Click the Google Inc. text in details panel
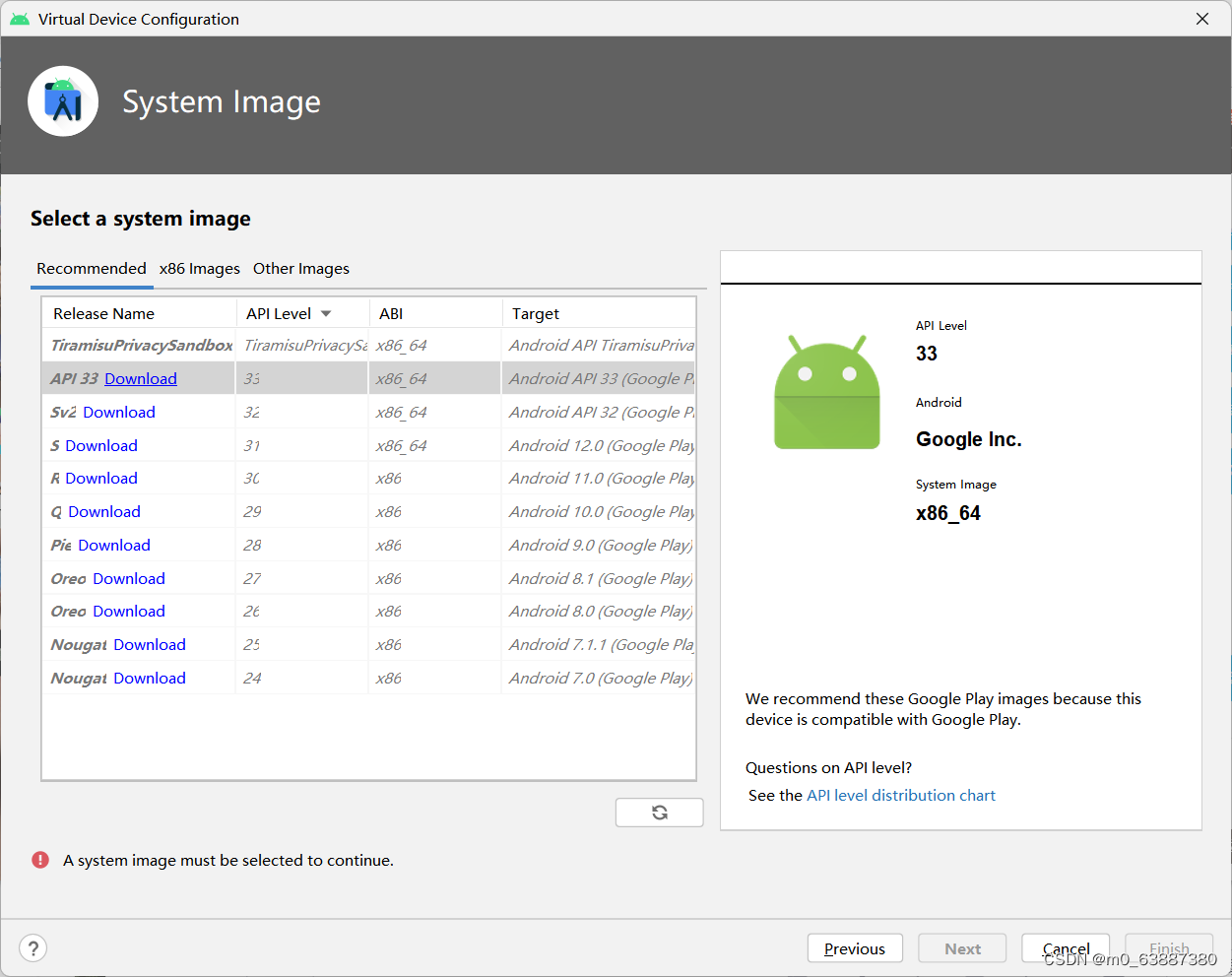This screenshot has width=1232, height=977. coord(969,440)
